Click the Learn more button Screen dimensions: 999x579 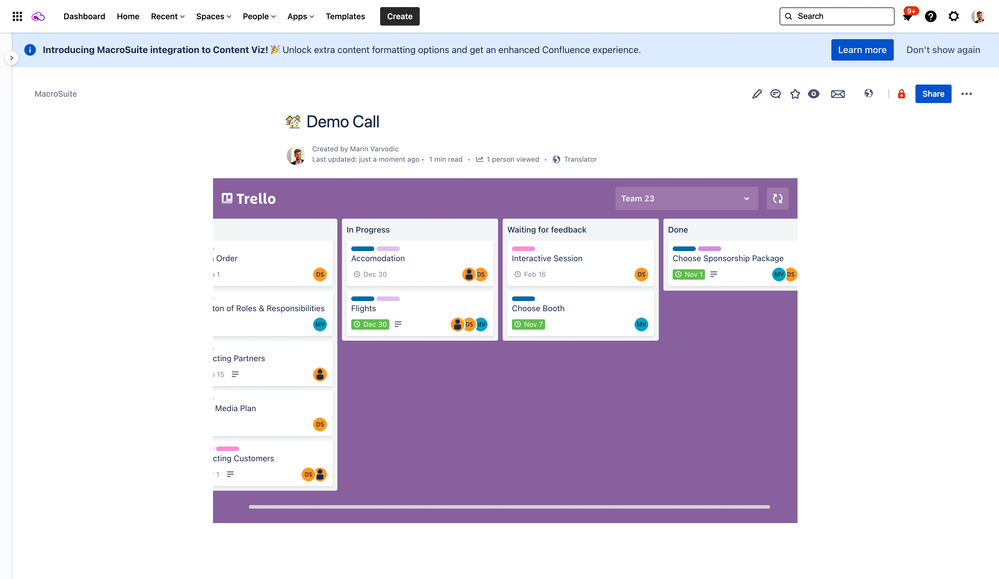coord(862,50)
